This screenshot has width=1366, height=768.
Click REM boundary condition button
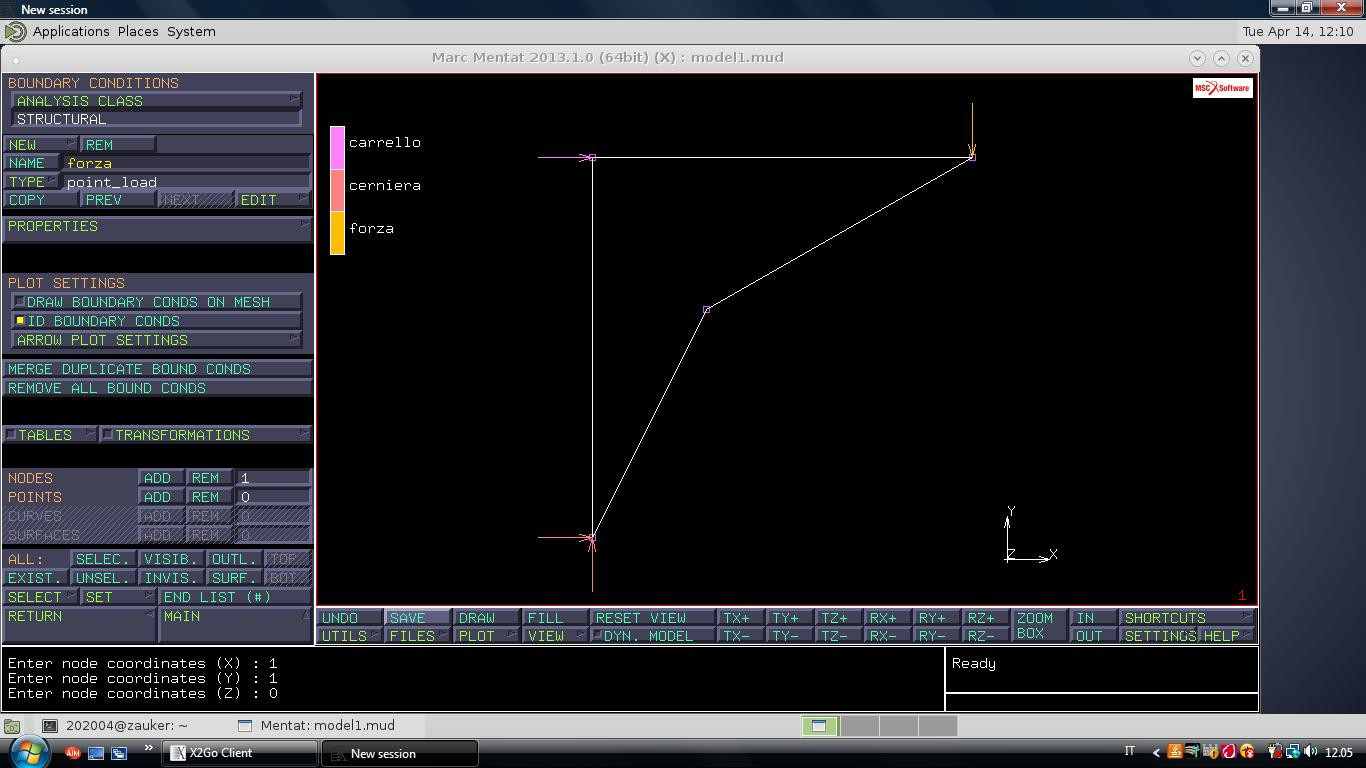[x=118, y=145]
